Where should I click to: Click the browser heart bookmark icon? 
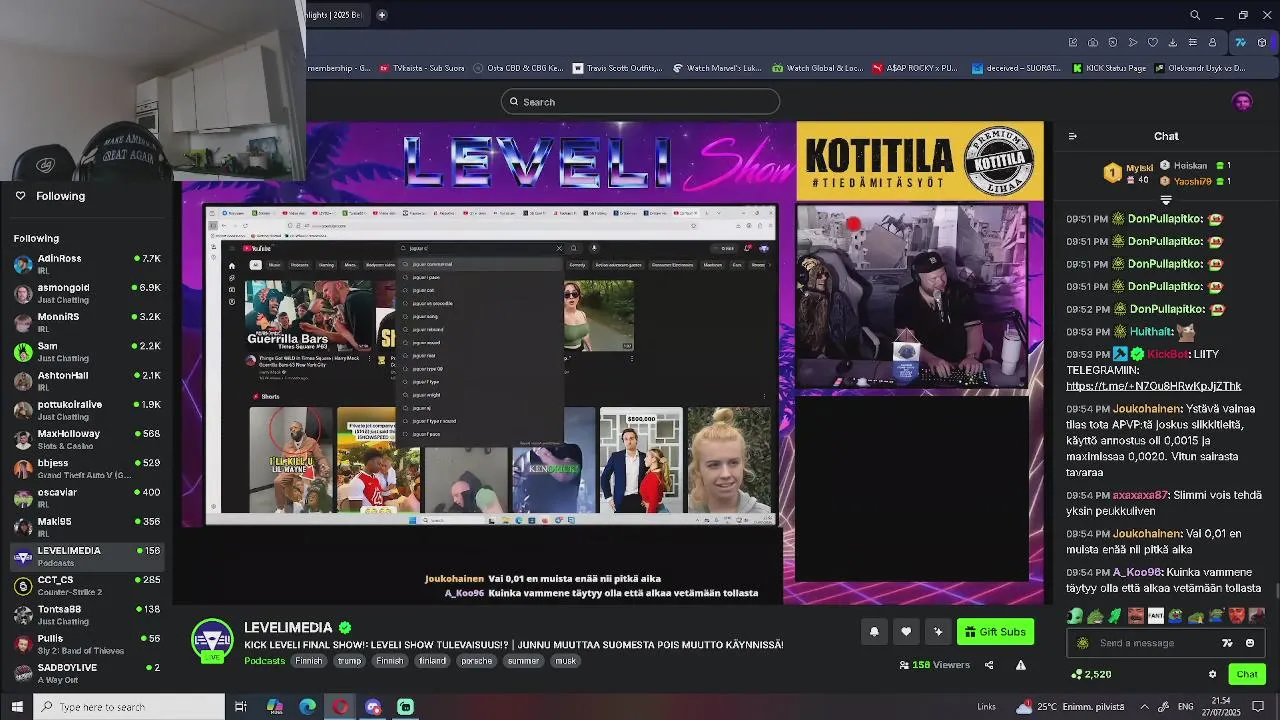pos(1152,42)
